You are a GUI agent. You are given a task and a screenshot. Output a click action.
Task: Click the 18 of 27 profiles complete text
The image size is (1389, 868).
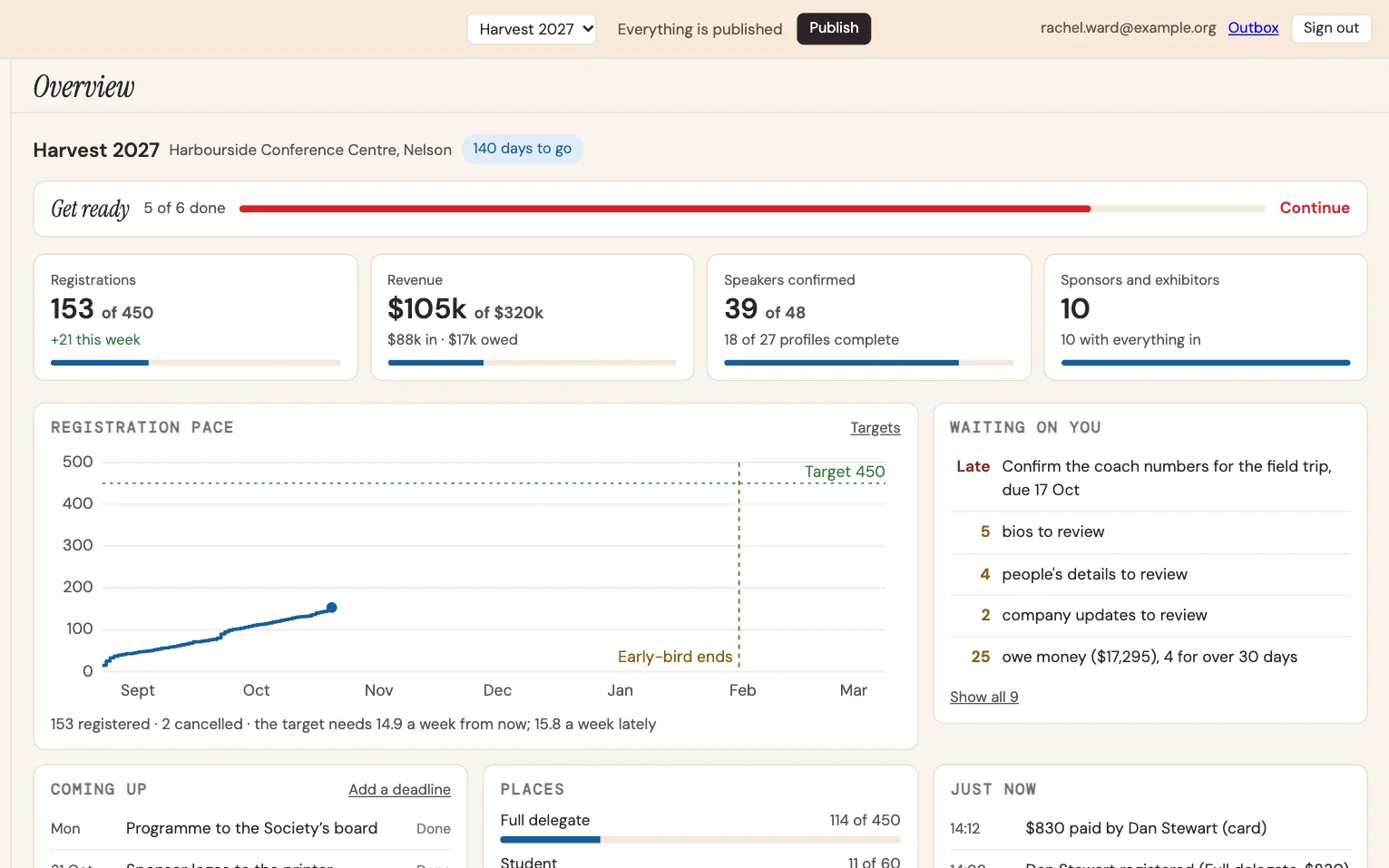(811, 340)
